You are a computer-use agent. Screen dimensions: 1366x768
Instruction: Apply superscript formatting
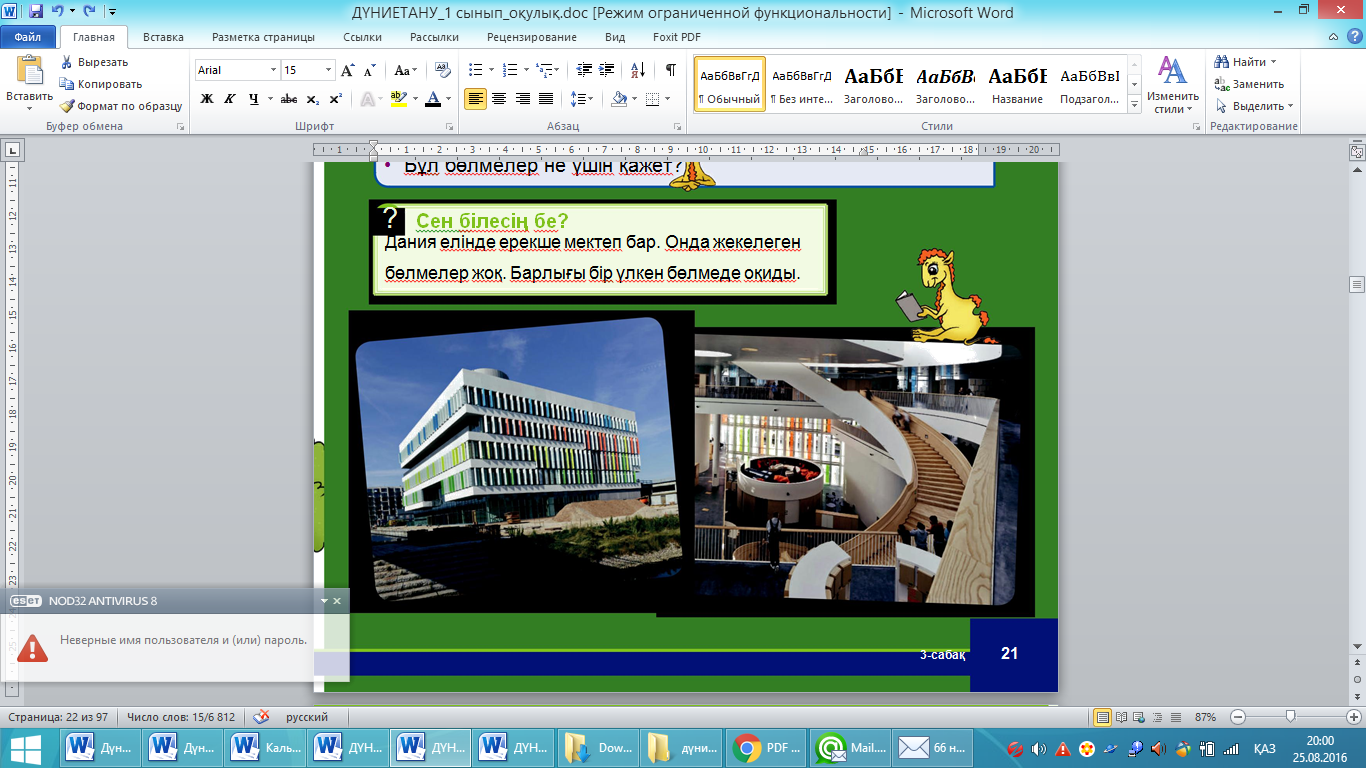(335, 99)
